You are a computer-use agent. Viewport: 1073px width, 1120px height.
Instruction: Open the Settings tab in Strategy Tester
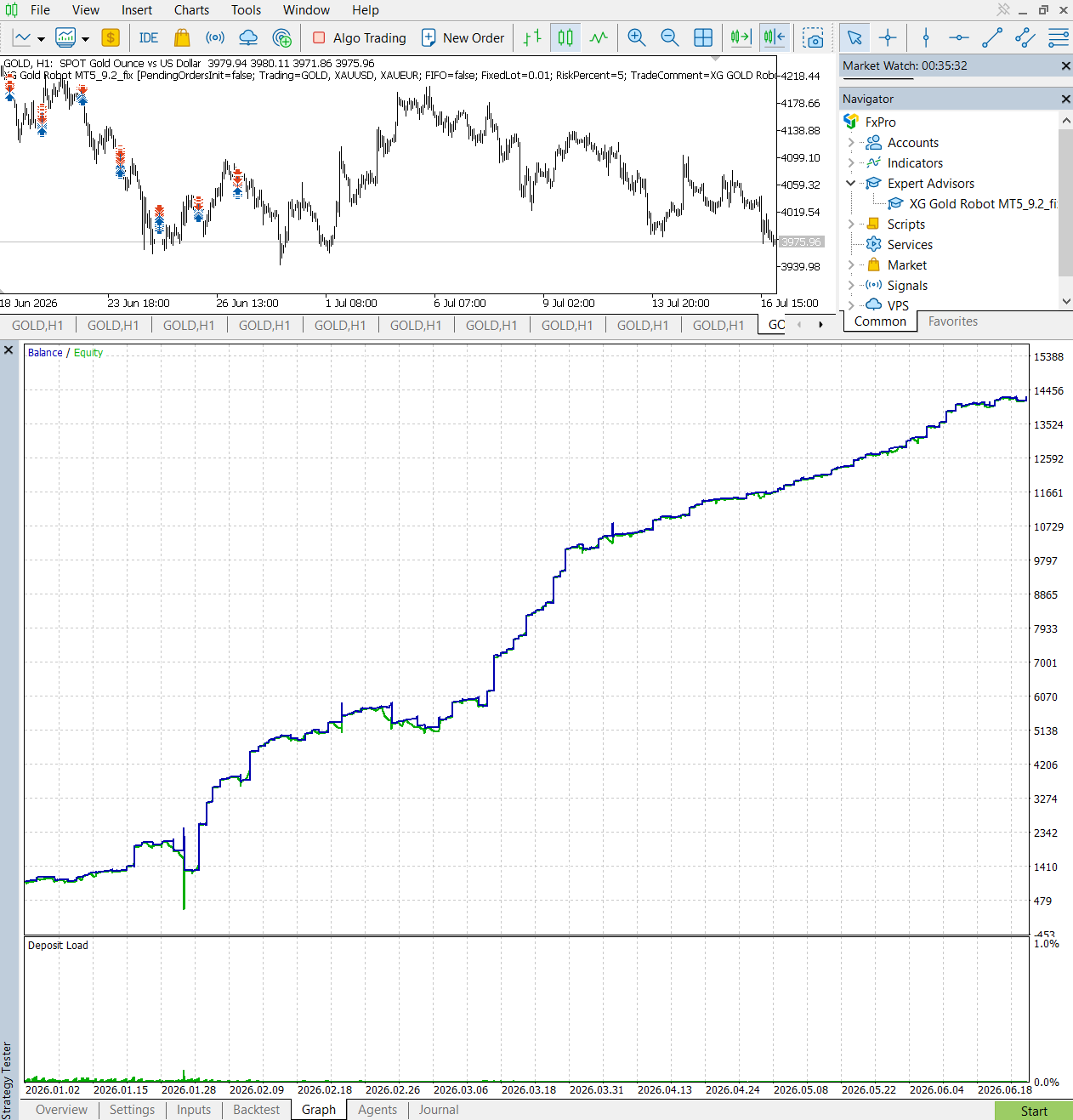(132, 1110)
